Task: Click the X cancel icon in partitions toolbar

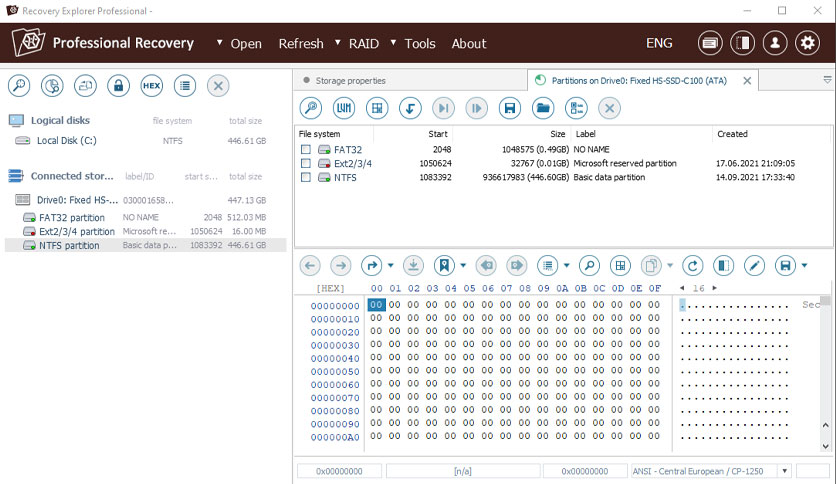Action: coord(609,108)
